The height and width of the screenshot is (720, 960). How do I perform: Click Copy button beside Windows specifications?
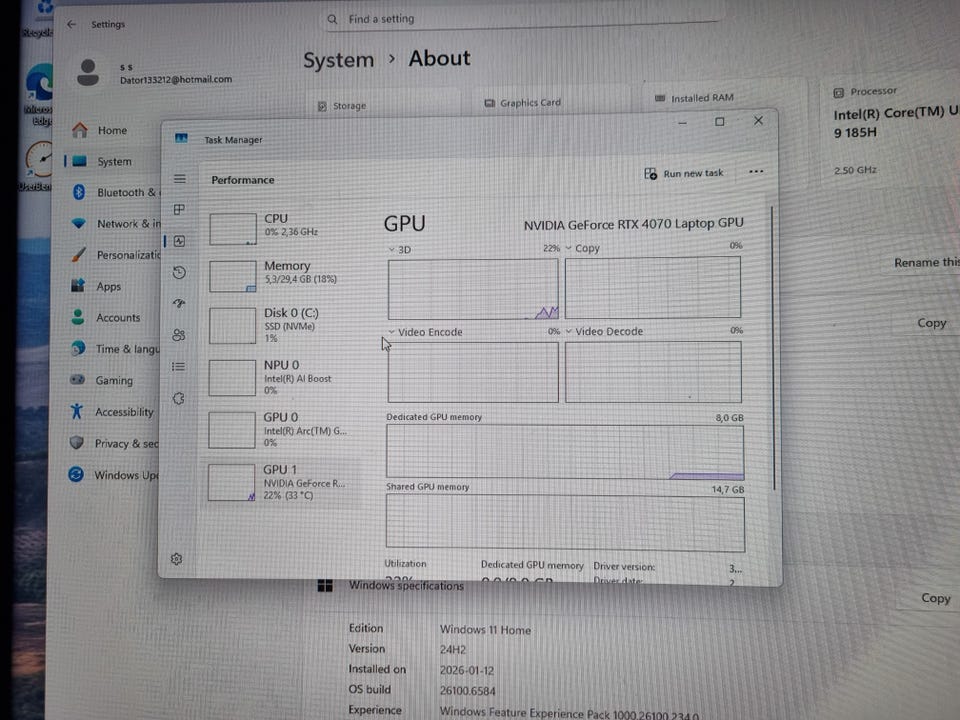936,598
